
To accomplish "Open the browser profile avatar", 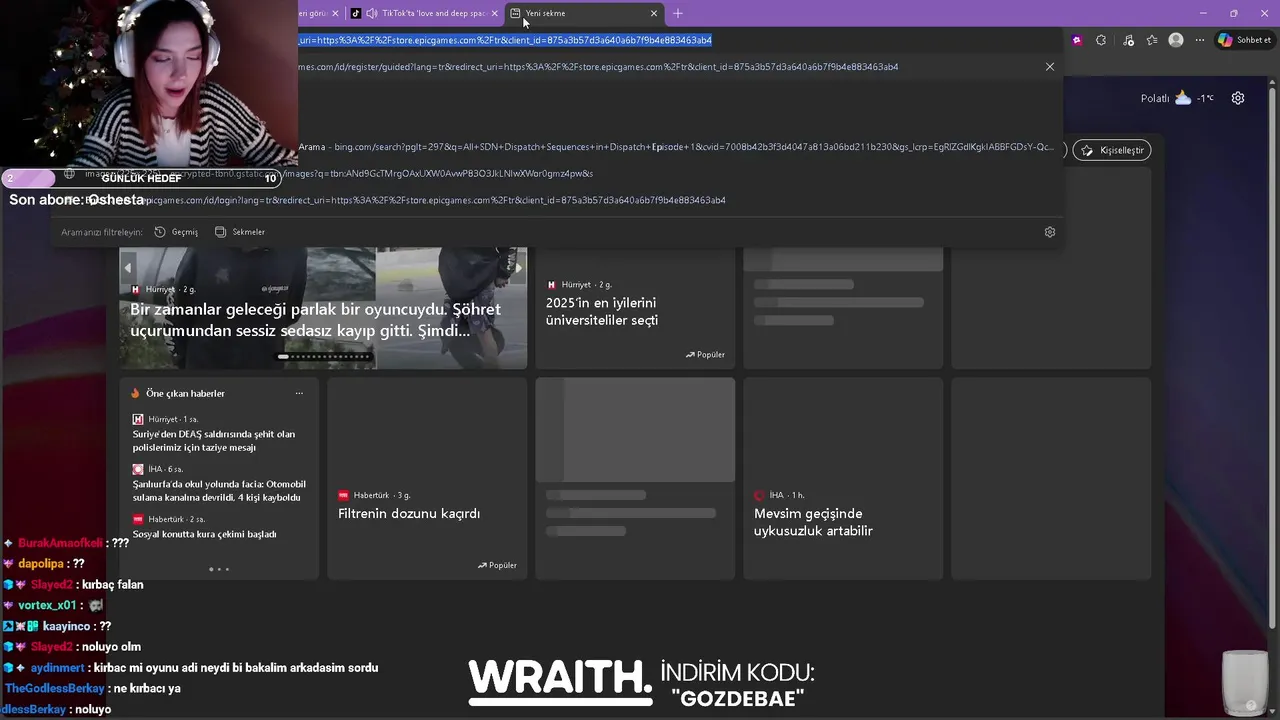I will (1176, 40).
